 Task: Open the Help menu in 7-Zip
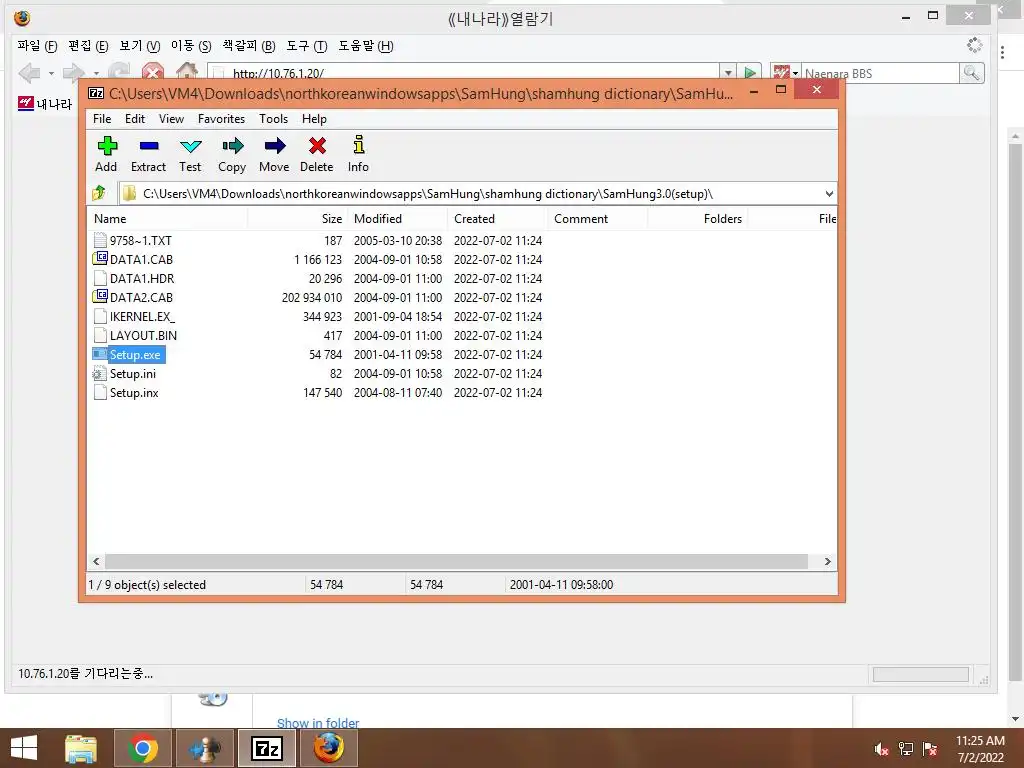[314, 119]
